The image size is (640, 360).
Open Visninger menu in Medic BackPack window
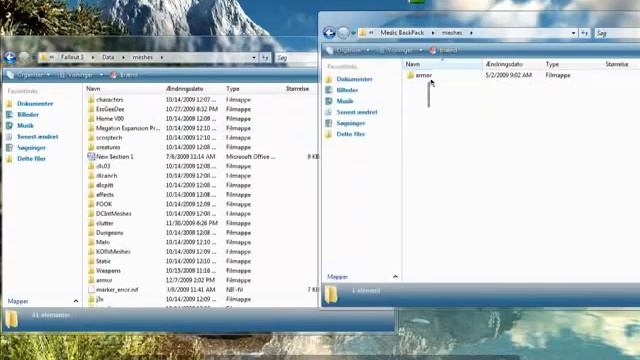tap(400, 50)
